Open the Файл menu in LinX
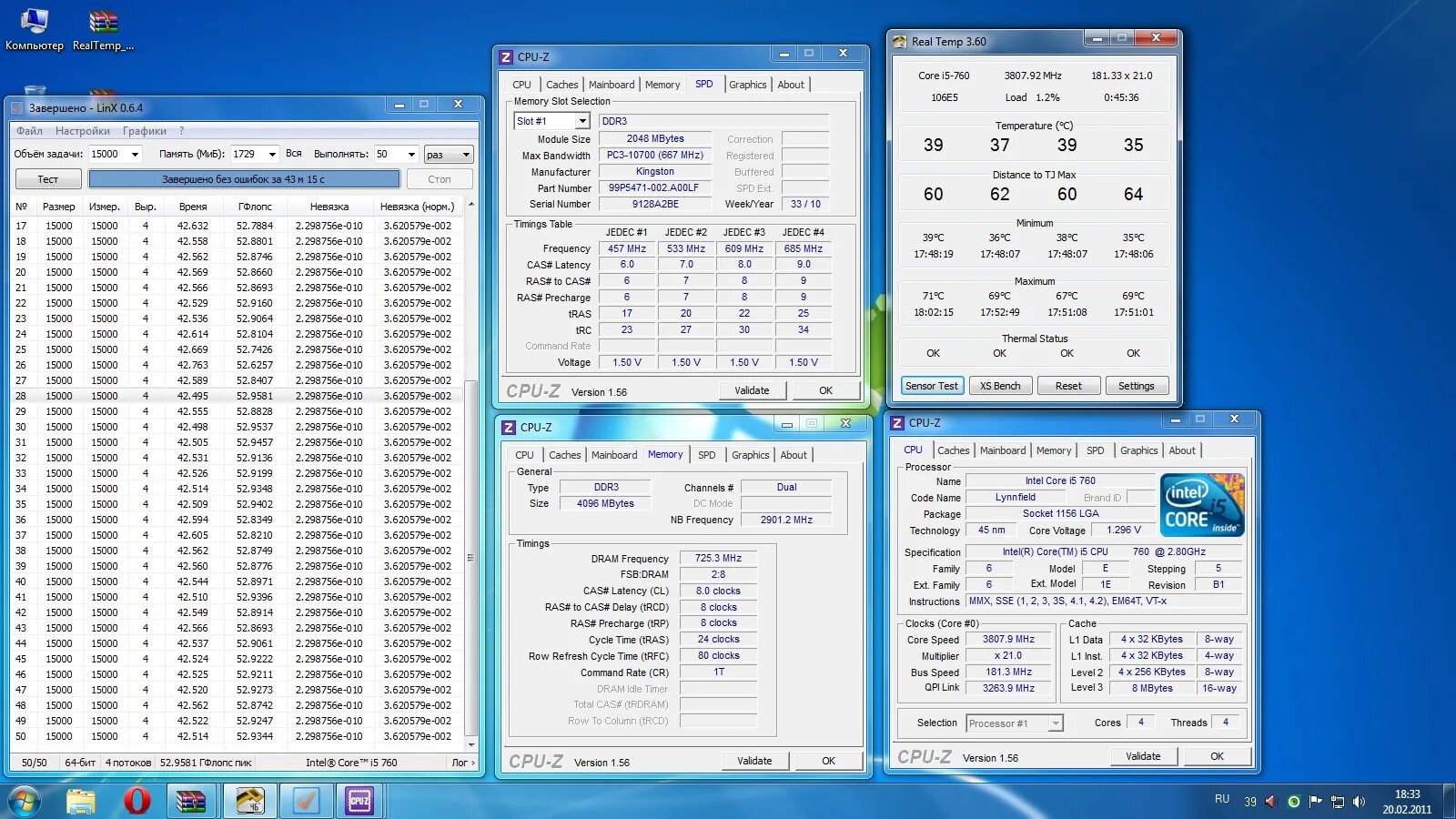This screenshot has width=1456, height=819. click(x=29, y=131)
